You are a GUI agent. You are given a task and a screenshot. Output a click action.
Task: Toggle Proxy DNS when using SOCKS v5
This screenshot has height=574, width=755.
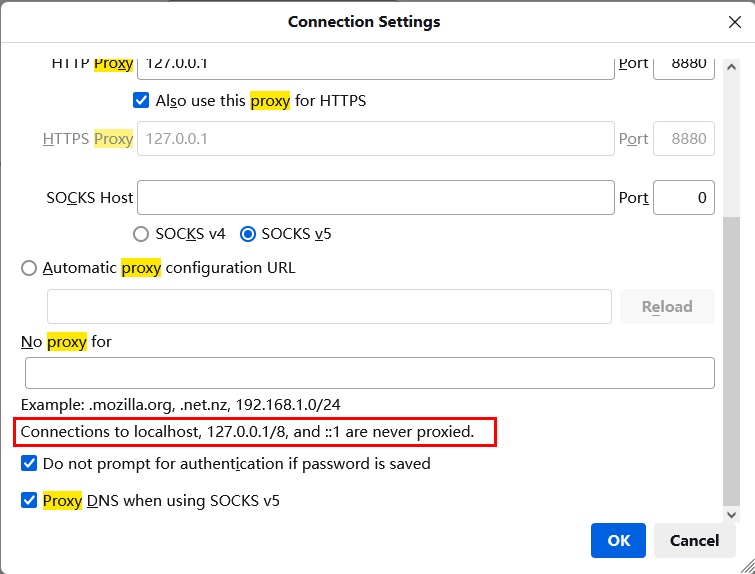click(29, 500)
